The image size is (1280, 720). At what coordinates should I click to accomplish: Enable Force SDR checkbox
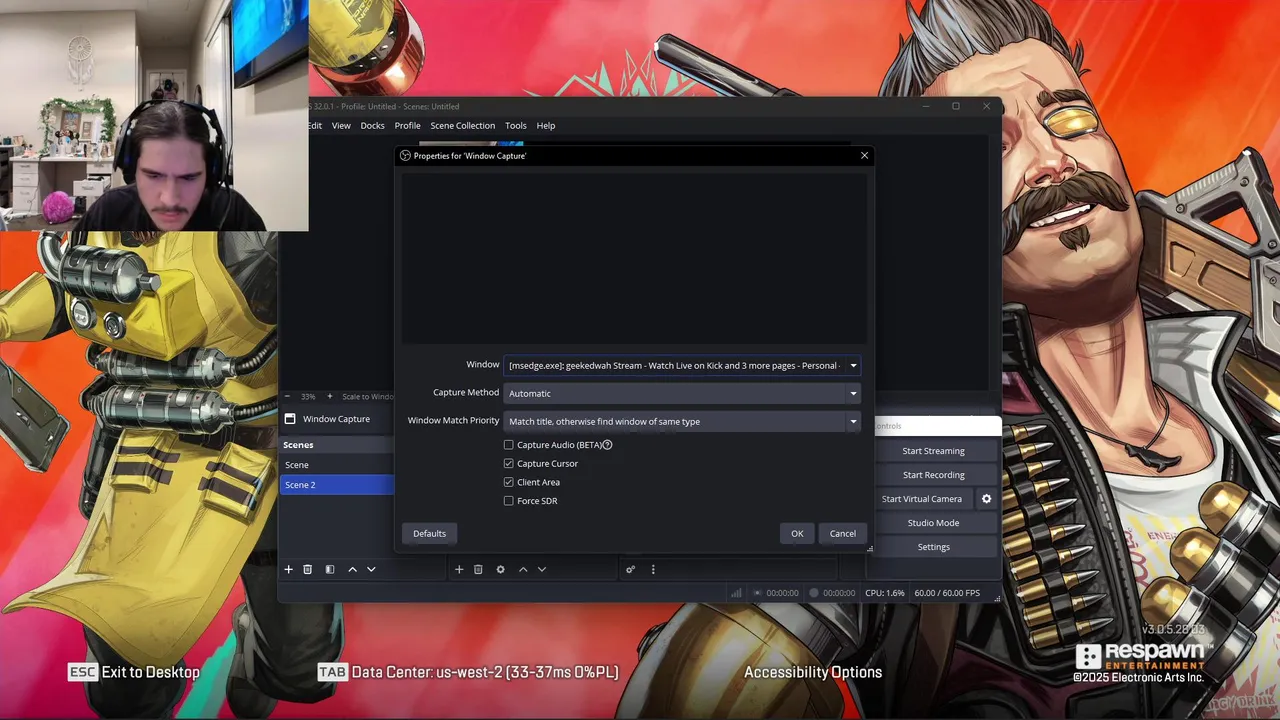click(509, 501)
